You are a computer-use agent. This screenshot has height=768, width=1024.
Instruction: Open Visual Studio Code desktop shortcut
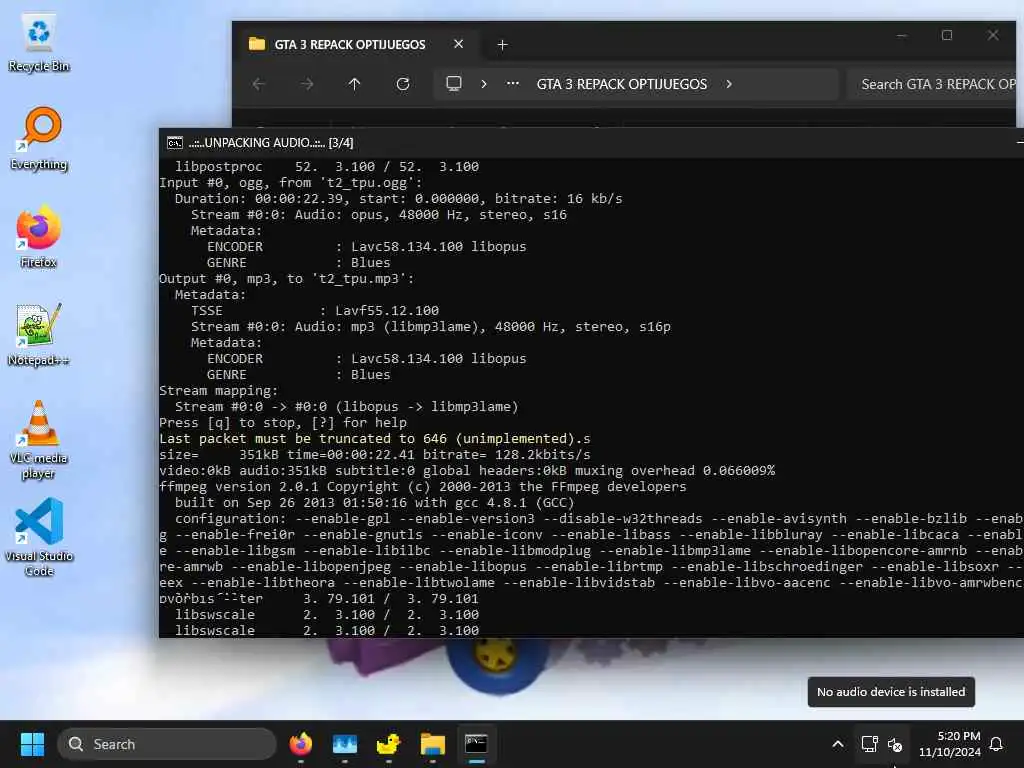point(39,537)
